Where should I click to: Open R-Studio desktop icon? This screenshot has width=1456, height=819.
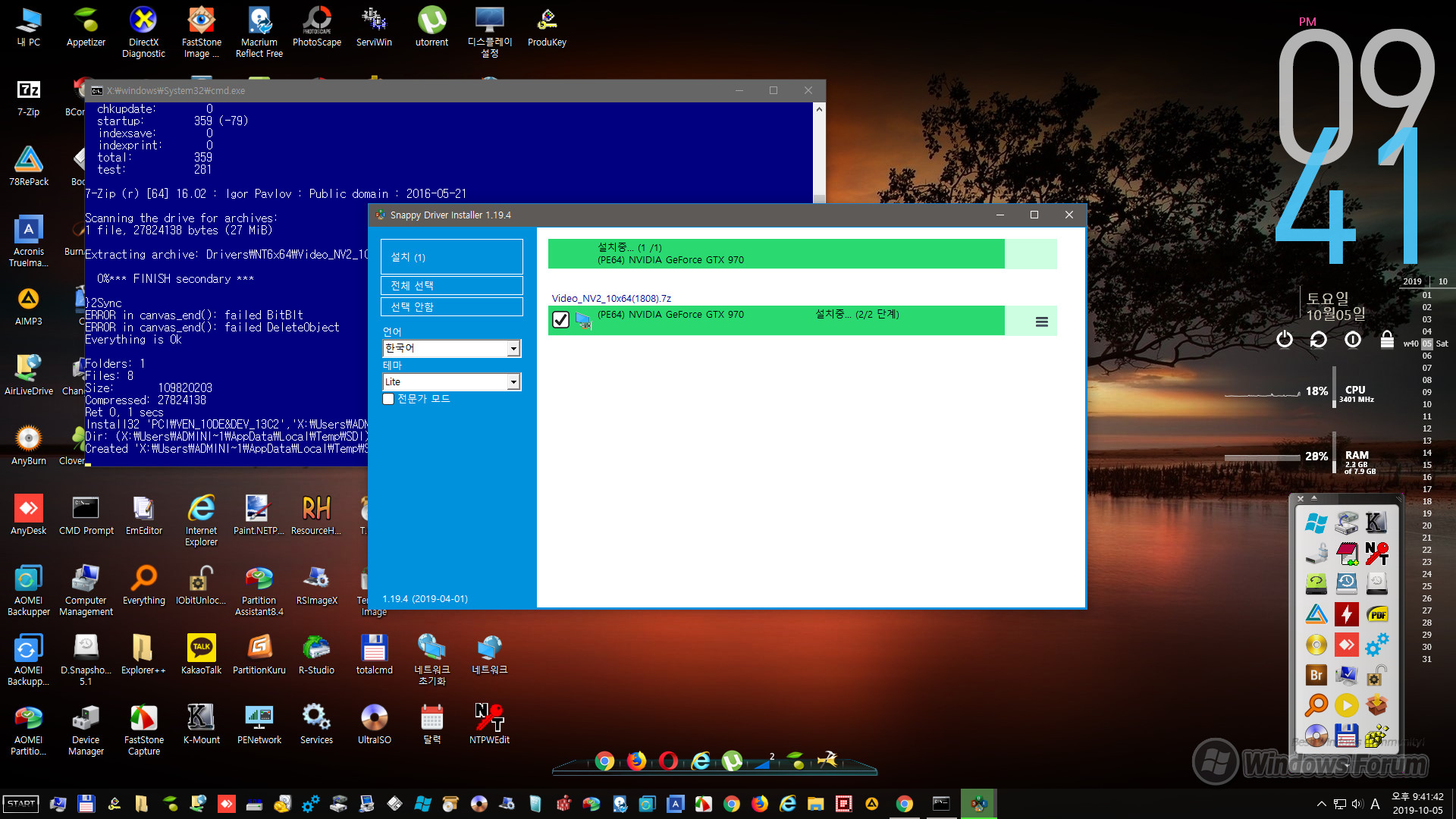point(316,655)
